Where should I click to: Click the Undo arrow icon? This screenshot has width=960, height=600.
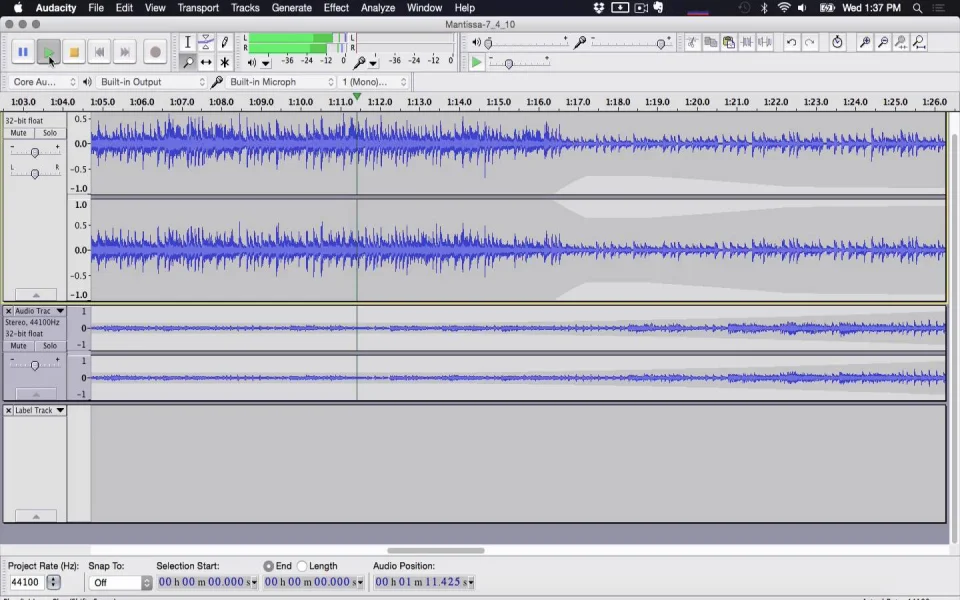click(x=791, y=43)
